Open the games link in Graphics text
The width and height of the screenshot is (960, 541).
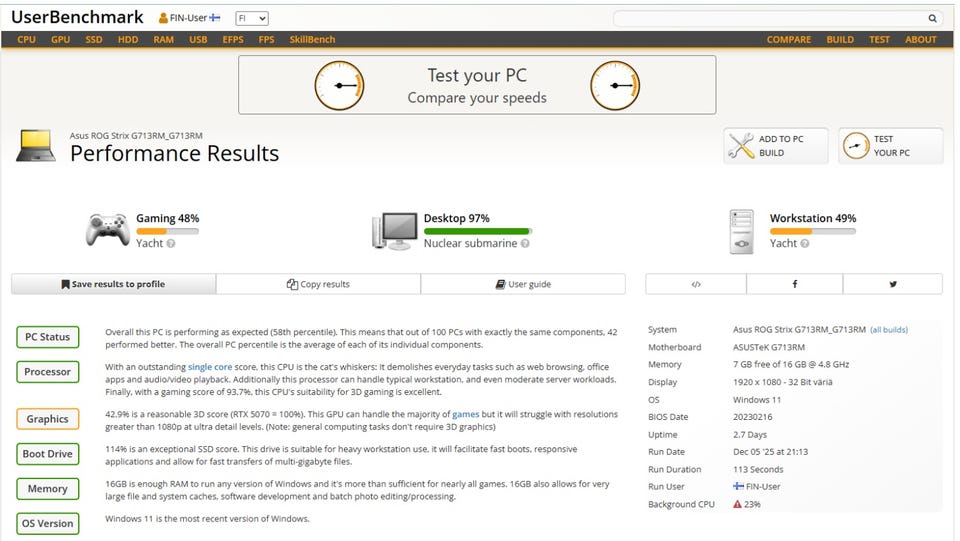(x=465, y=414)
